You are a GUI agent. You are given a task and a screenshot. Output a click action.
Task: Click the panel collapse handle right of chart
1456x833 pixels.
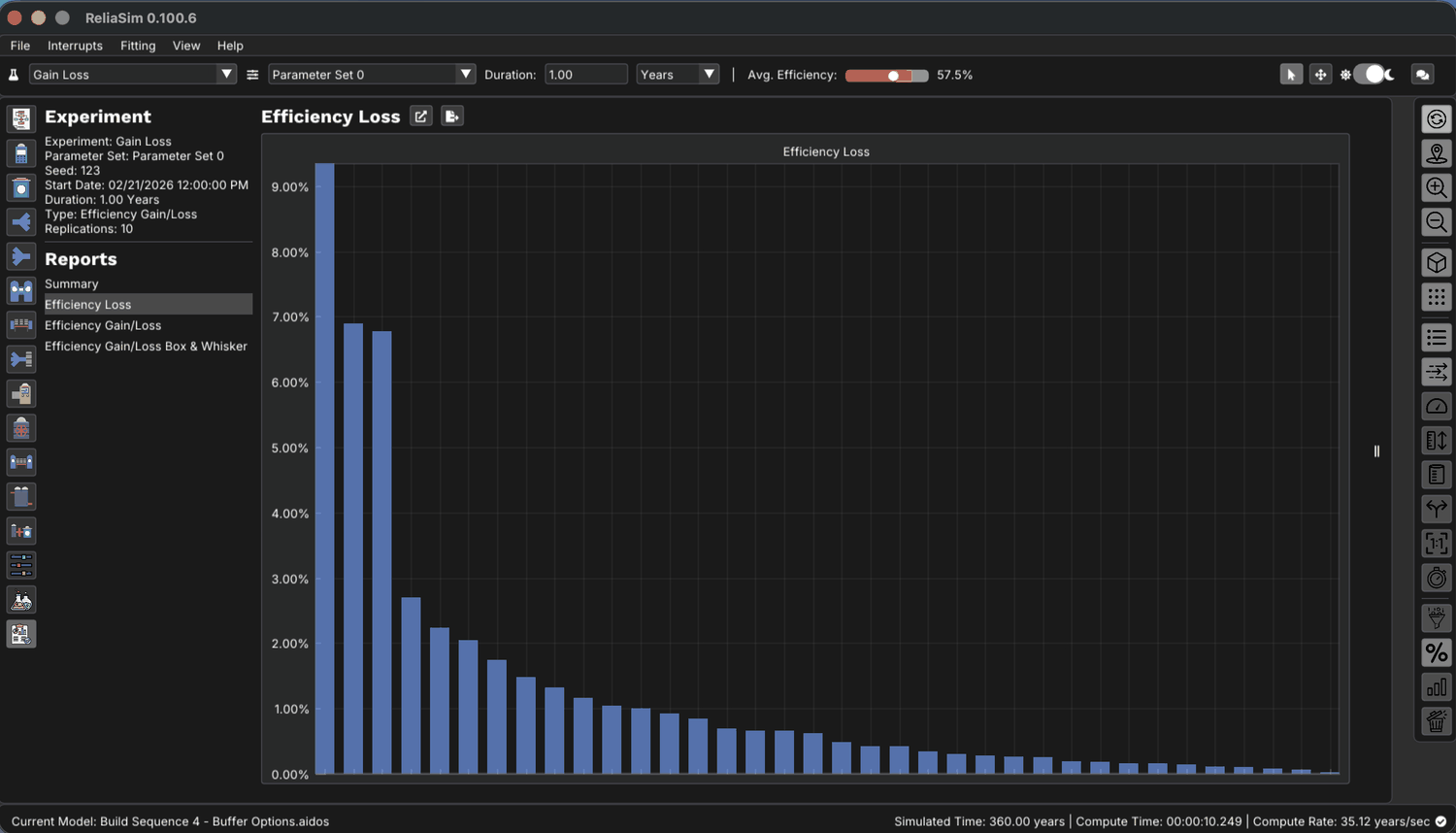(x=1376, y=450)
